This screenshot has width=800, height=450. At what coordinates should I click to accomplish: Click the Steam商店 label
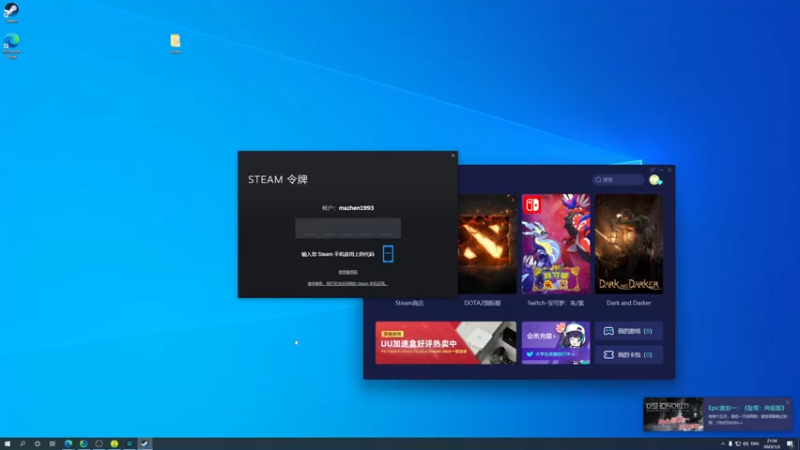coord(409,303)
